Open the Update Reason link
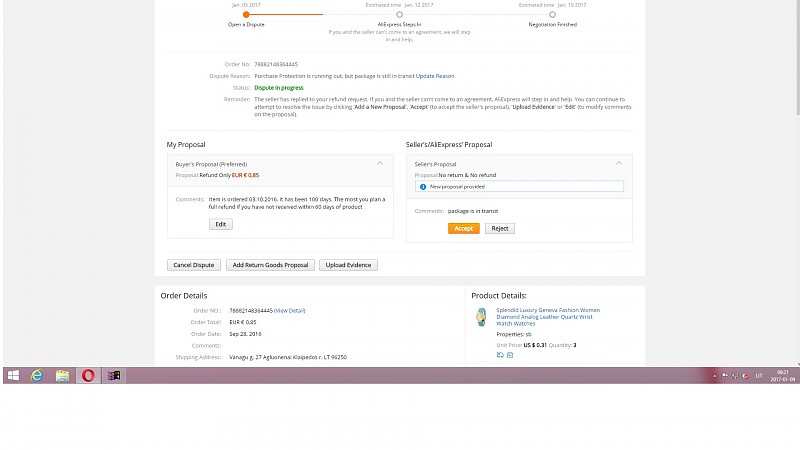This screenshot has height=450, width=800. pyautogui.click(x=435, y=76)
